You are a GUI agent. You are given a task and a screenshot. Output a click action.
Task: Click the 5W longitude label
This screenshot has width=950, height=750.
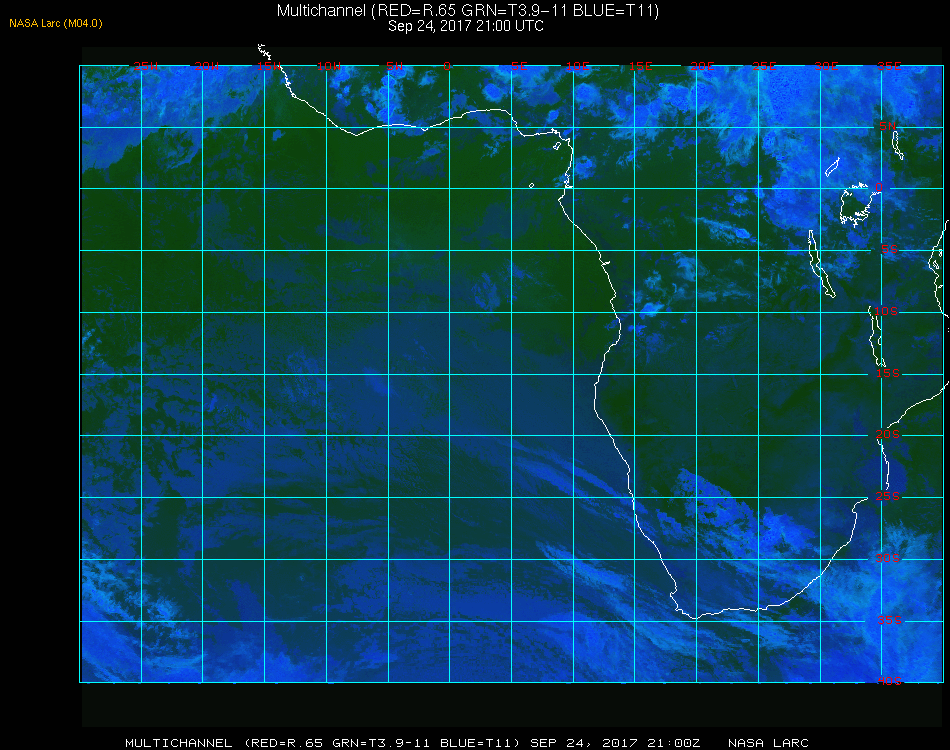(x=394, y=66)
